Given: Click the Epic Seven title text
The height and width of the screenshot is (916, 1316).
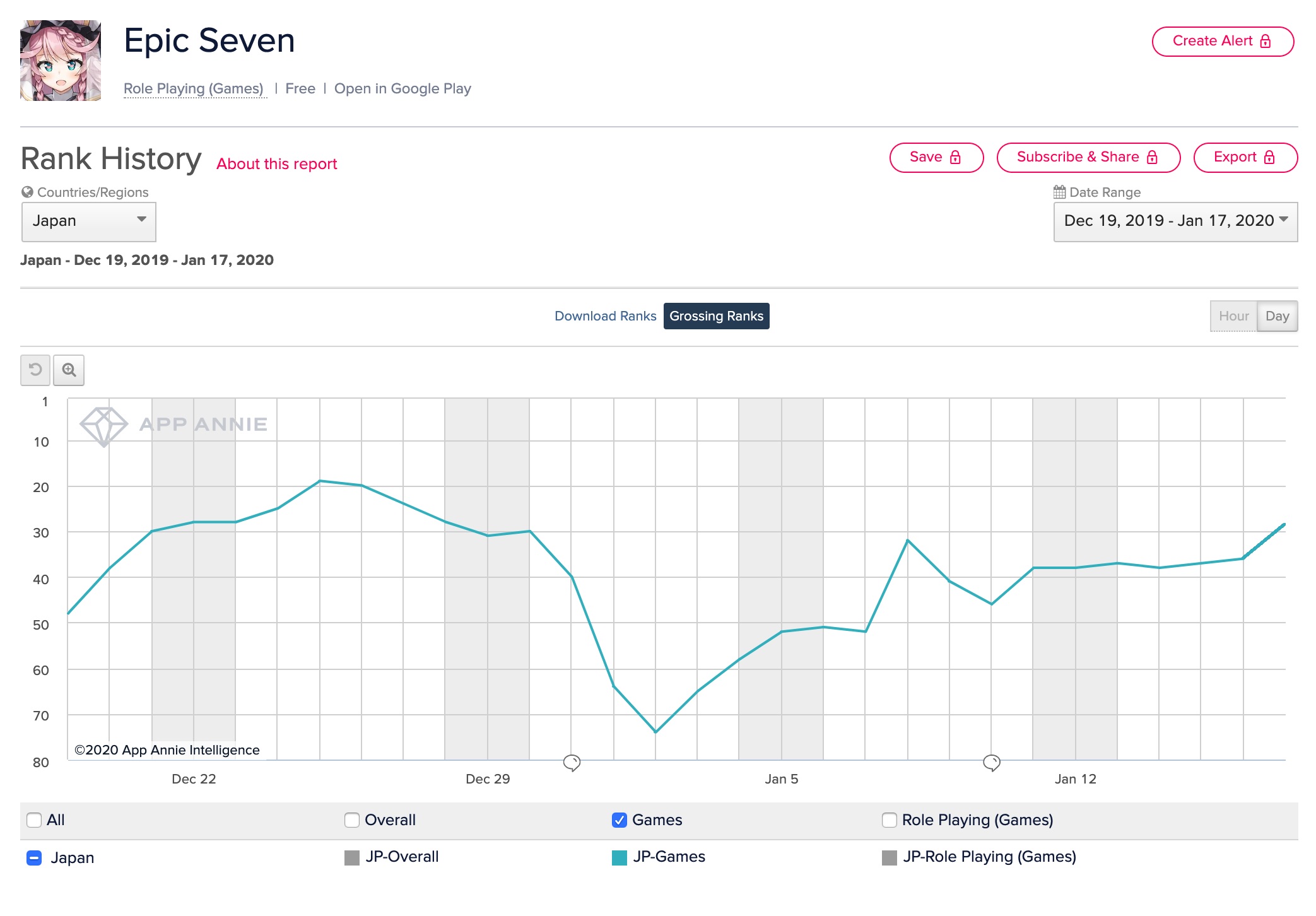Looking at the screenshot, I should [x=209, y=40].
